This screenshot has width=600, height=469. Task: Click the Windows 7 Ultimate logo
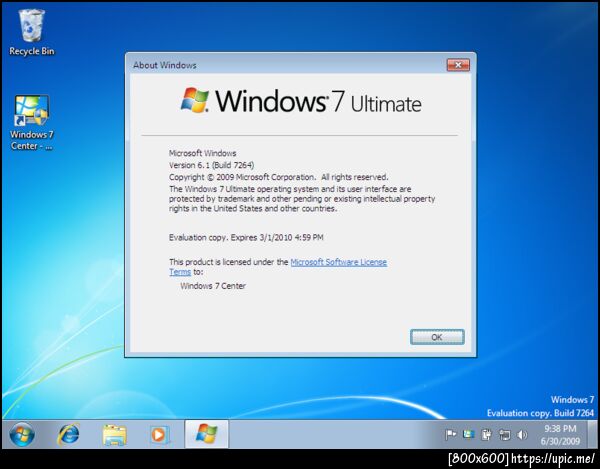pyautogui.click(x=301, y=101)
